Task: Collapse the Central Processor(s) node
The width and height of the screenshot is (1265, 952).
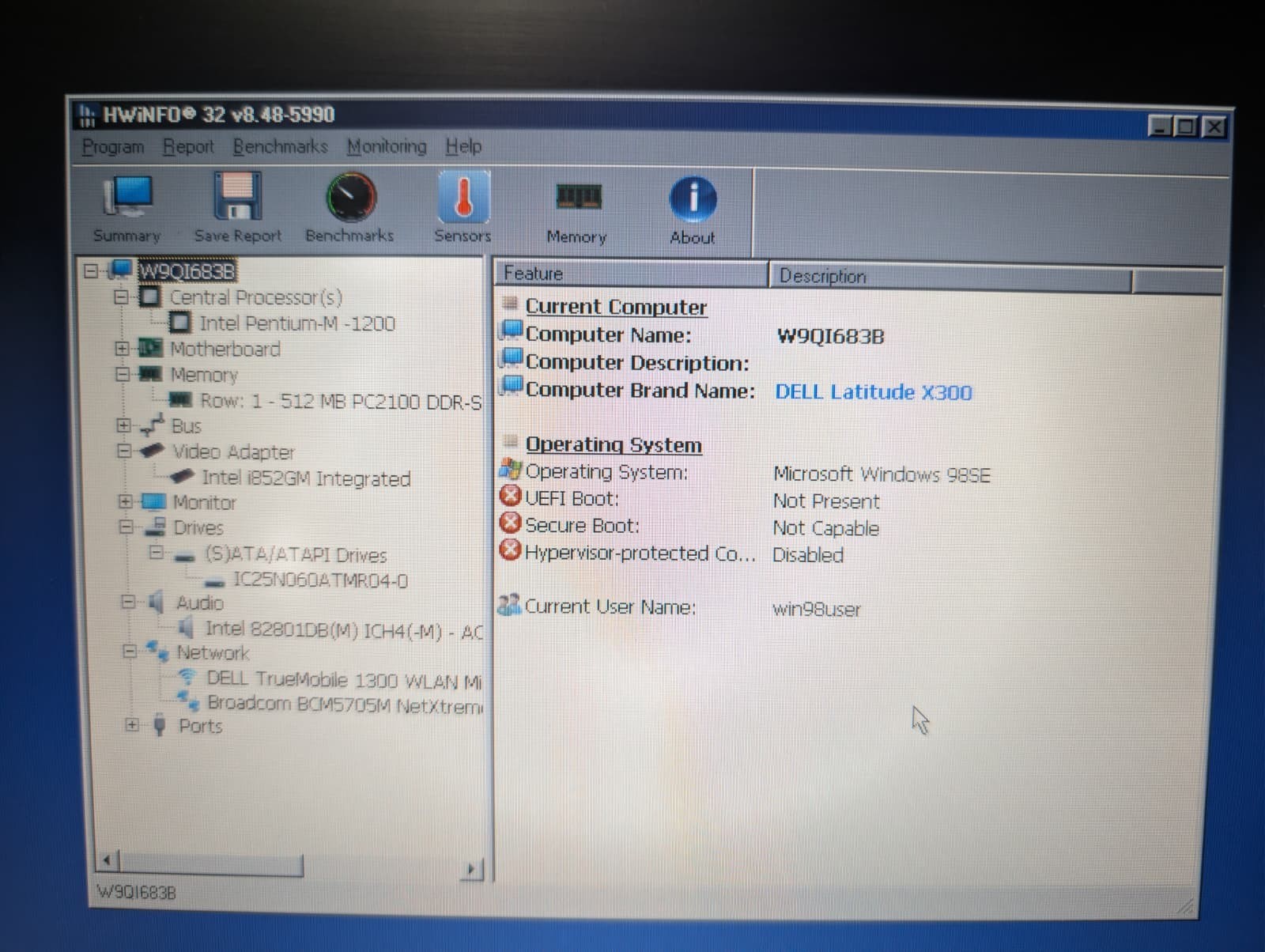Action: click(x=121, y=297)
